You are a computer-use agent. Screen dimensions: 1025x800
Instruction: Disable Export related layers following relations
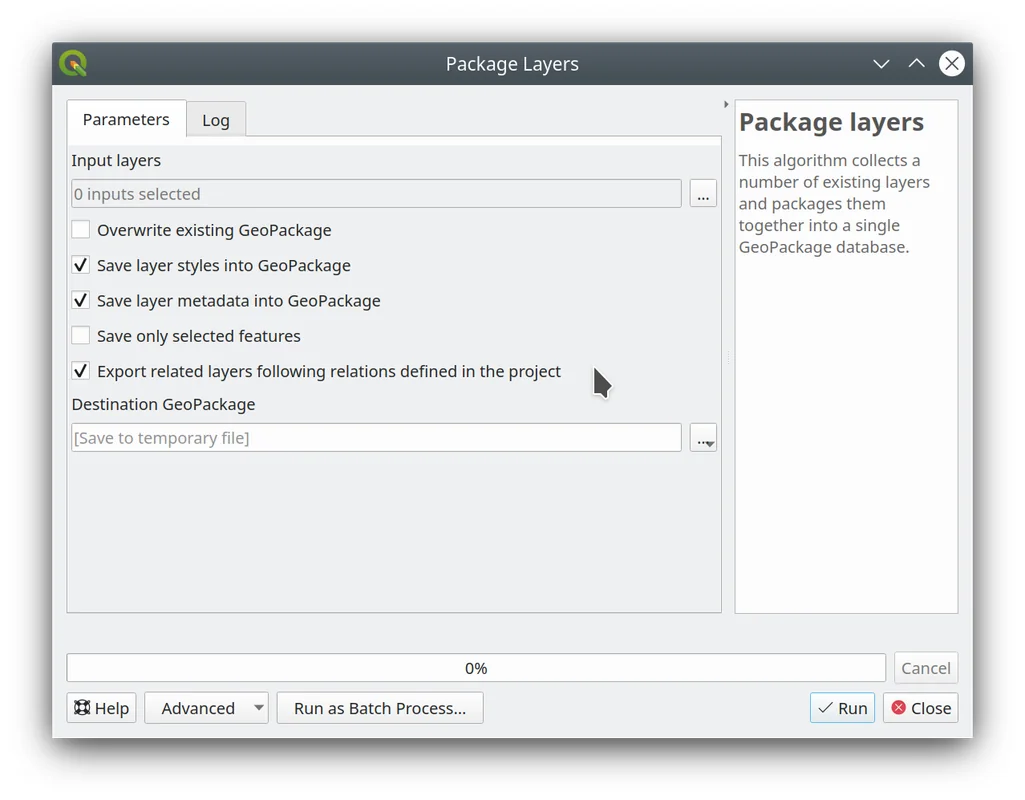(x=81, y=371)
